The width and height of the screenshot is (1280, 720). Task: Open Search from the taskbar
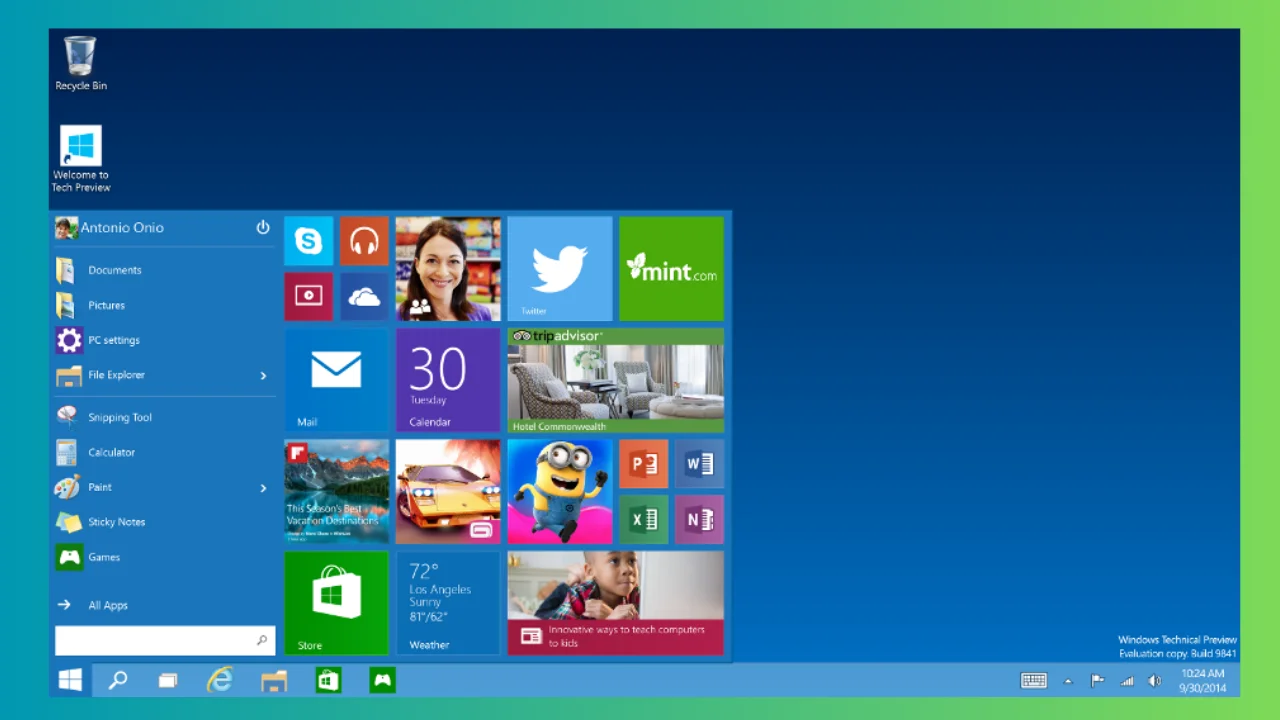118,680
